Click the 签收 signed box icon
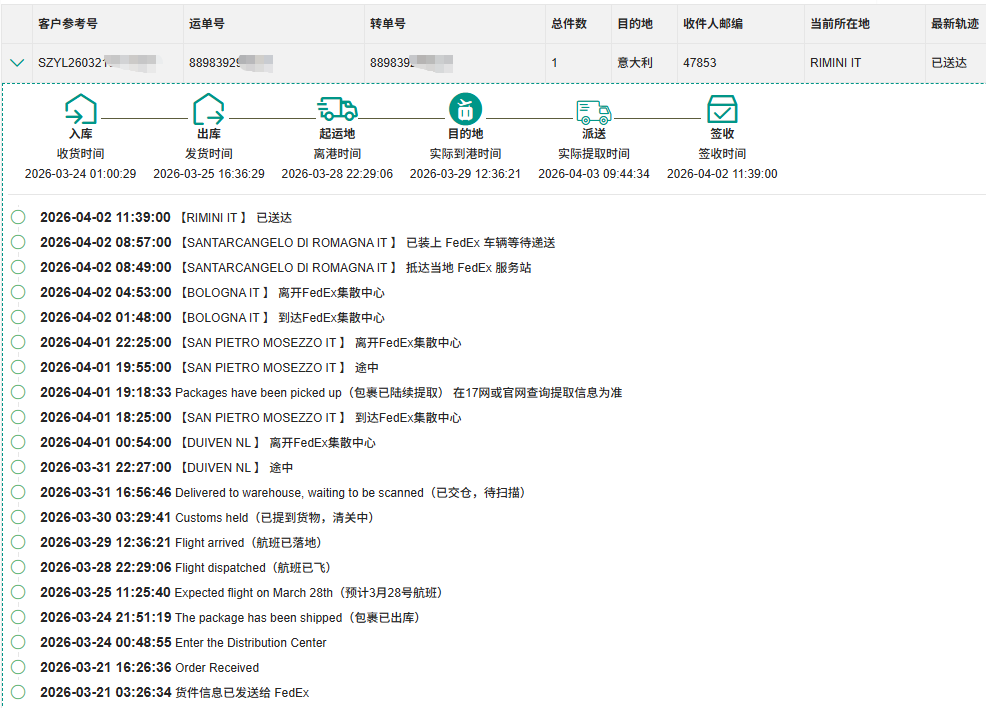This screenshot has width=986, height=708. (x=722, y=108)
